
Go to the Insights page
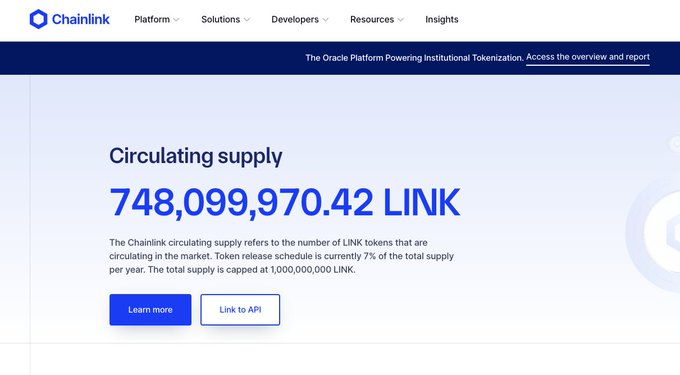441,20
